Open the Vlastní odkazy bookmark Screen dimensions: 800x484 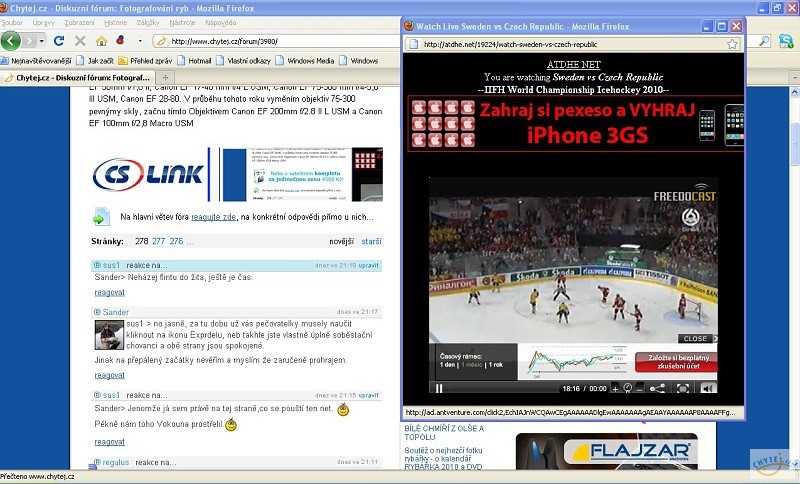[243, 61]
